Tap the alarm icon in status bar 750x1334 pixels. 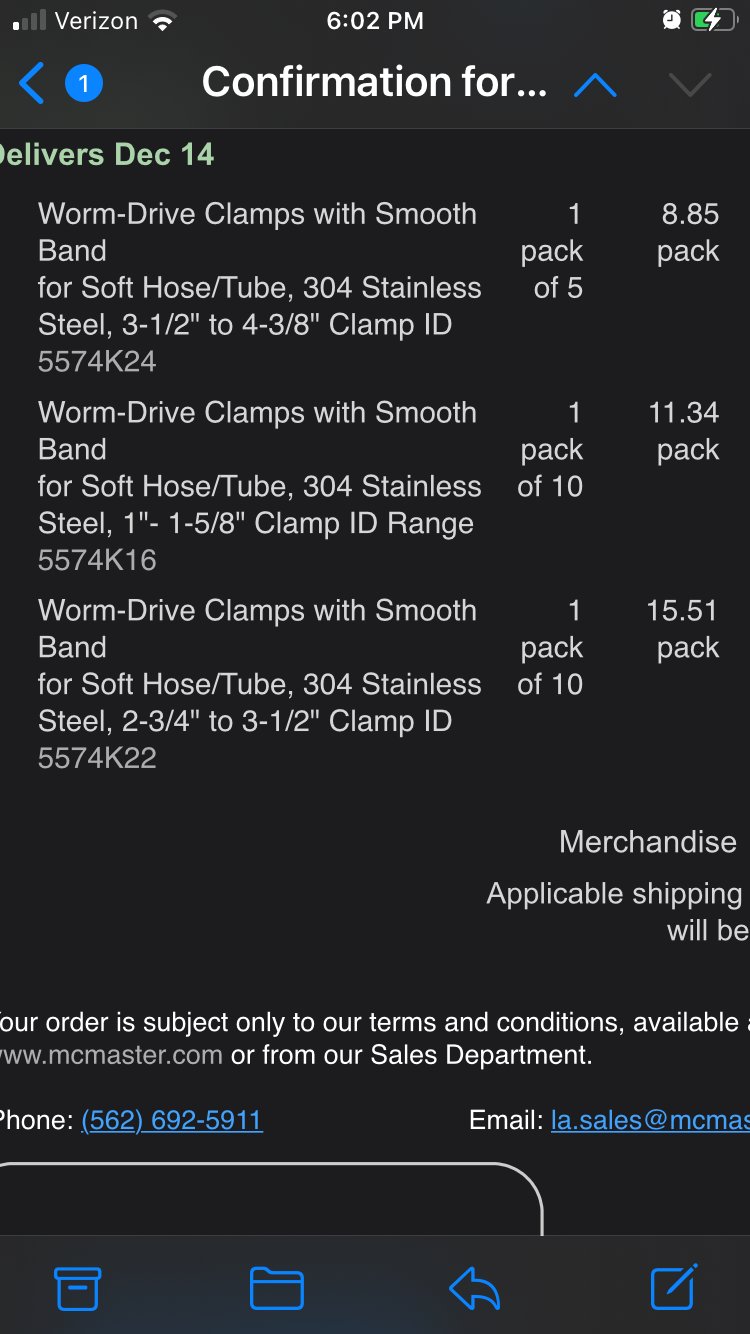pyautogui.click(x=670, y=21)
